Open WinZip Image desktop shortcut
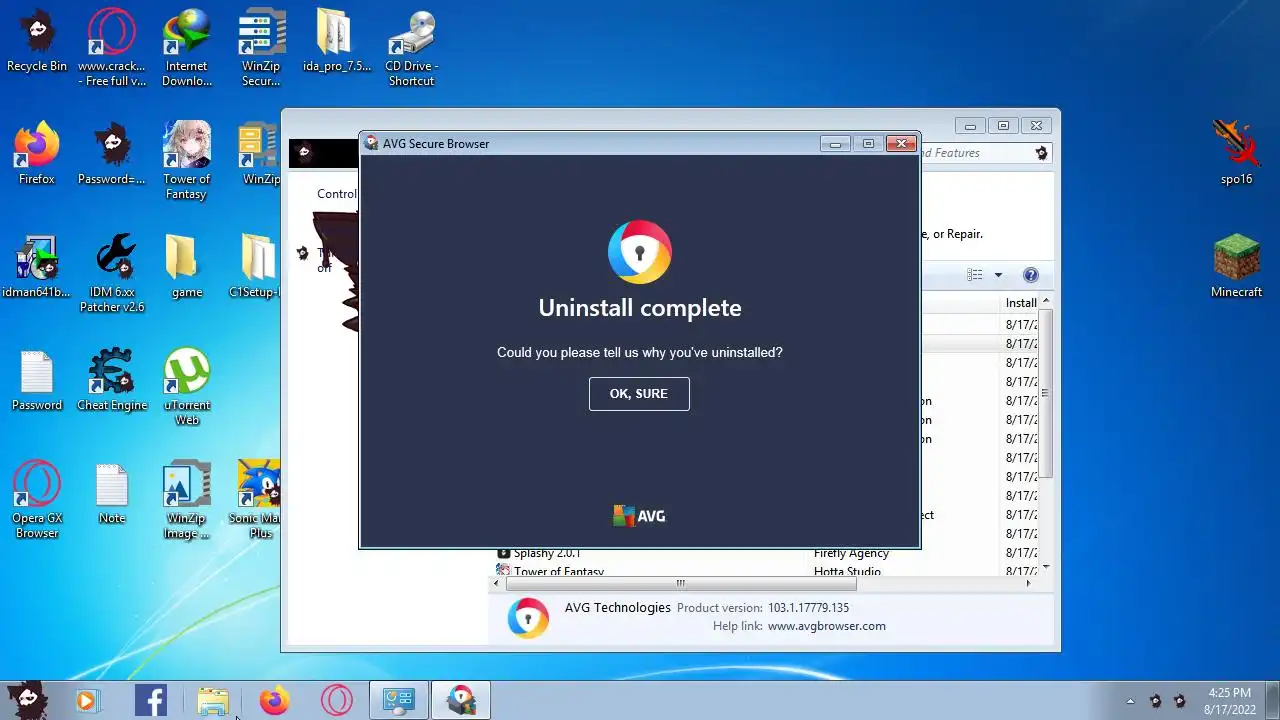 [x=187, y=501]
